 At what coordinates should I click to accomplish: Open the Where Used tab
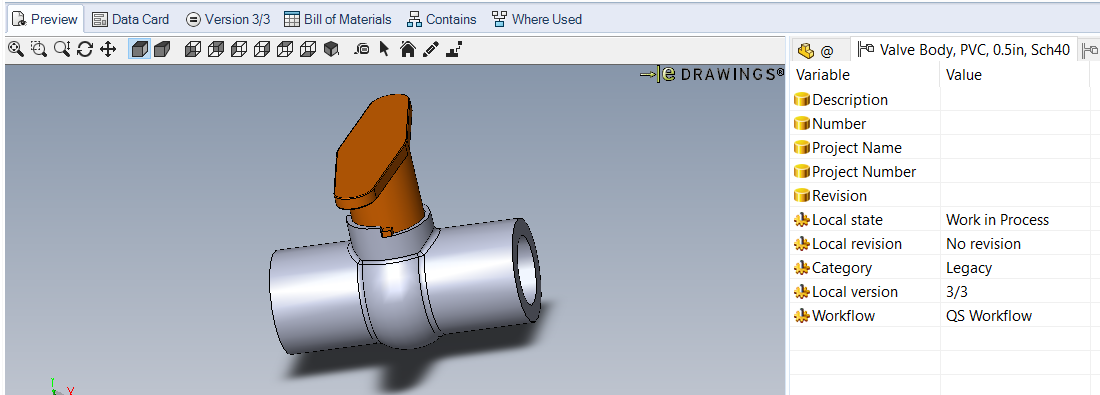click(537, 19)
